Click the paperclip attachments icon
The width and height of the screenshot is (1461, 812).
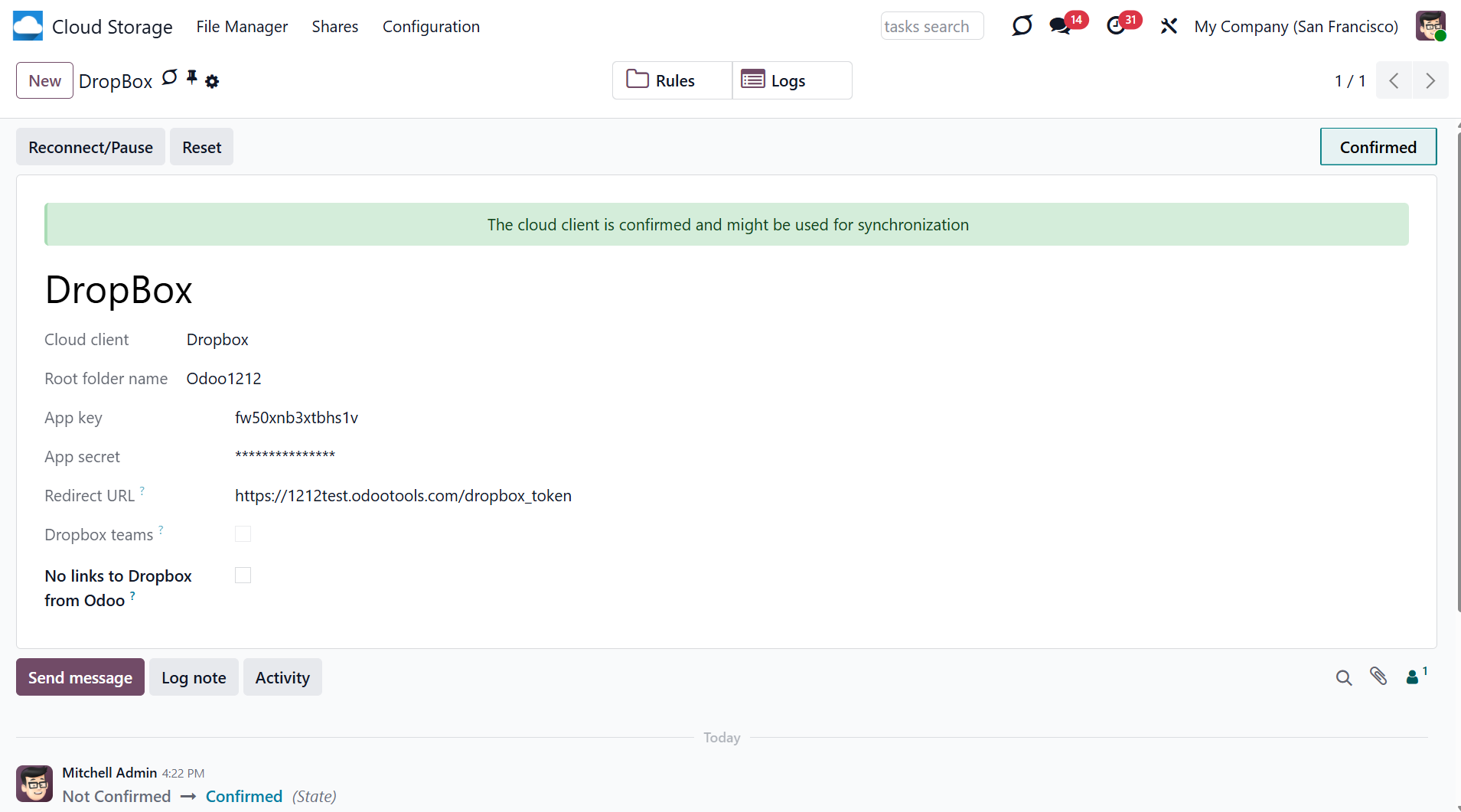tap(1378, 677)
